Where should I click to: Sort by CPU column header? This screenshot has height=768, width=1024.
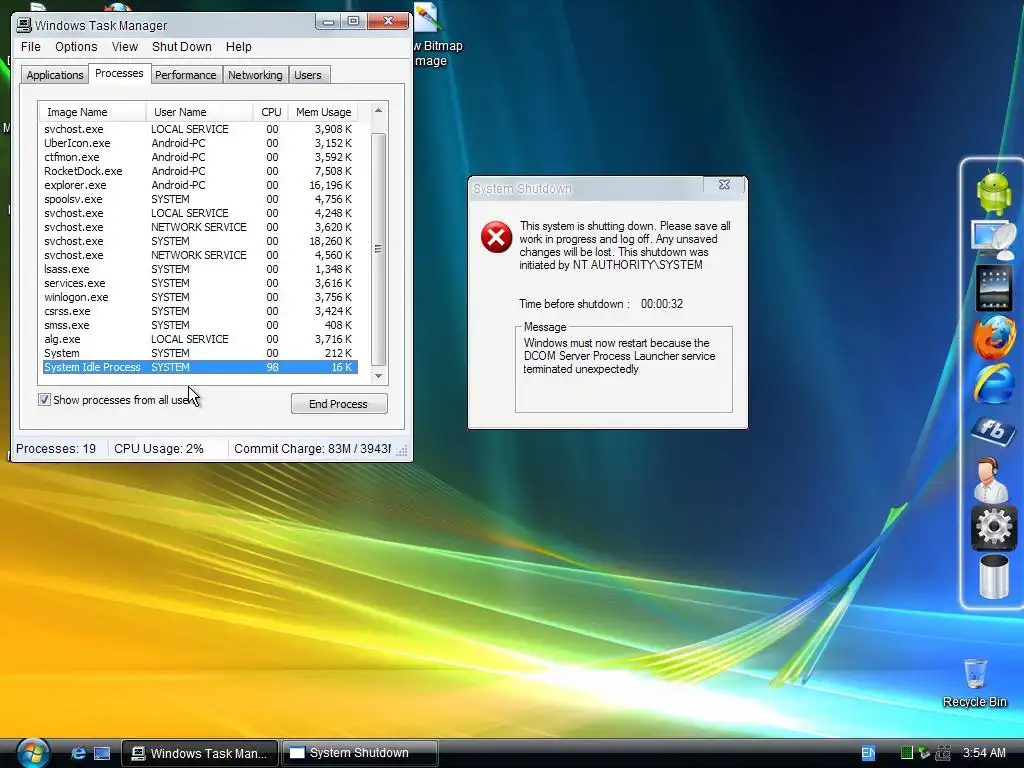[270, 112]
